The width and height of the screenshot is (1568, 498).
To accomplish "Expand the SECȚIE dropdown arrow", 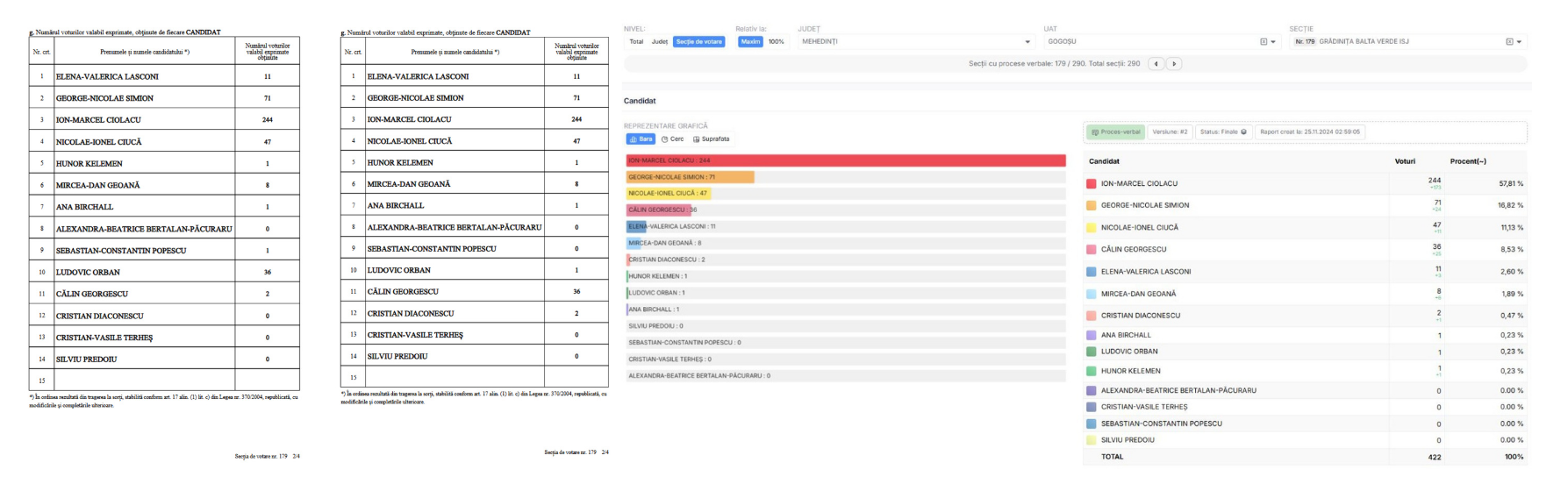I will click(1519, 42).
